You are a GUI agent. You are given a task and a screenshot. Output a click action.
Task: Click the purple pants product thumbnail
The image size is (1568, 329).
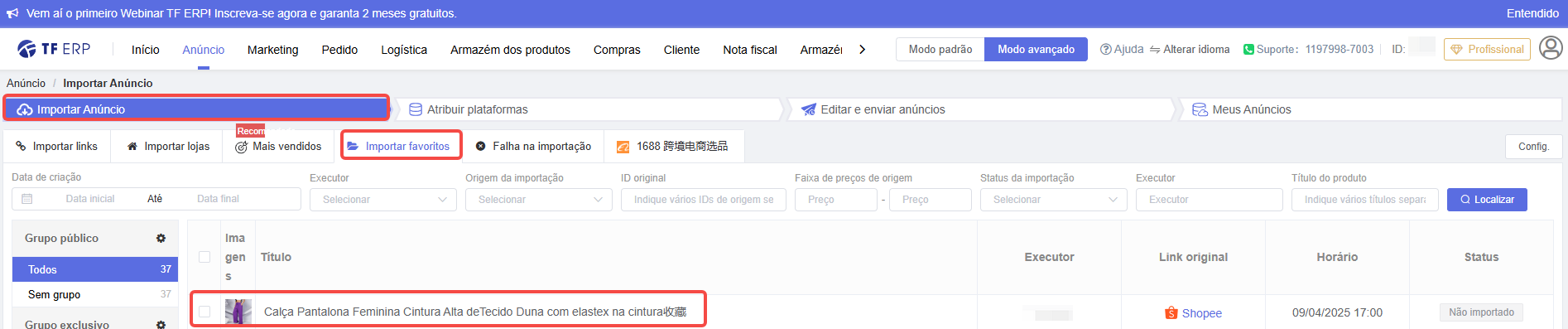(x=238, y=312)
